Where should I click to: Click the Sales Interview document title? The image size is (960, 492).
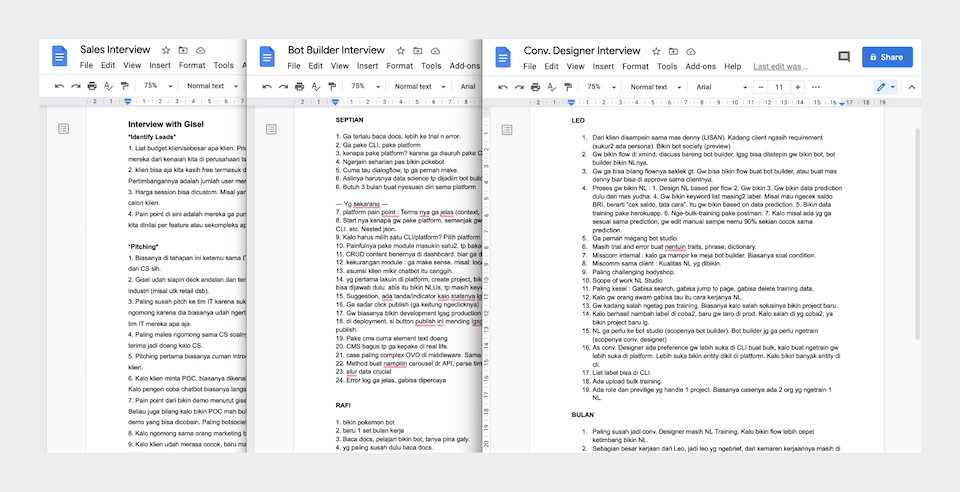[x=115, y=50]
